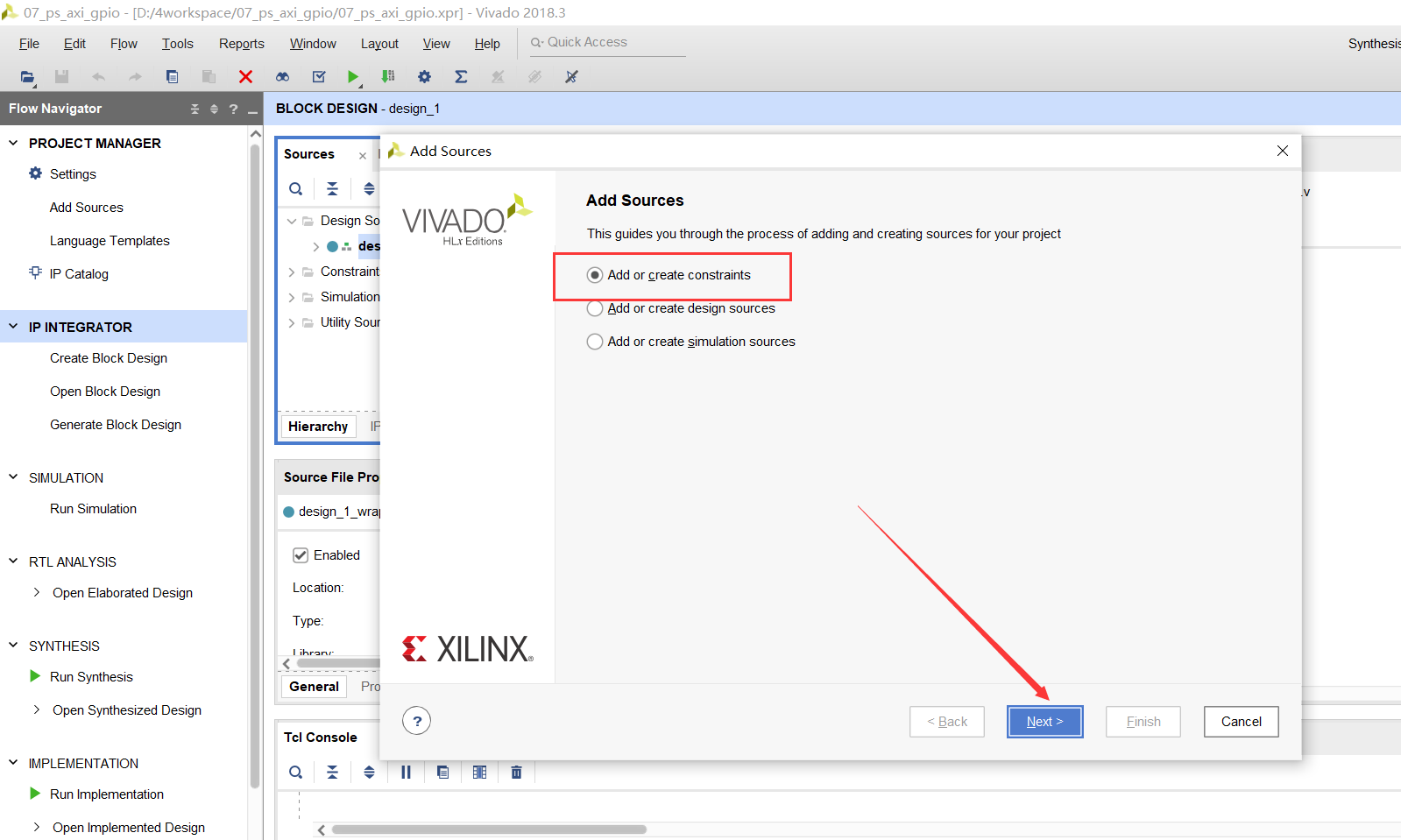
Task: Expand all in Sources panel toolbar
Action: coord(369,188)
